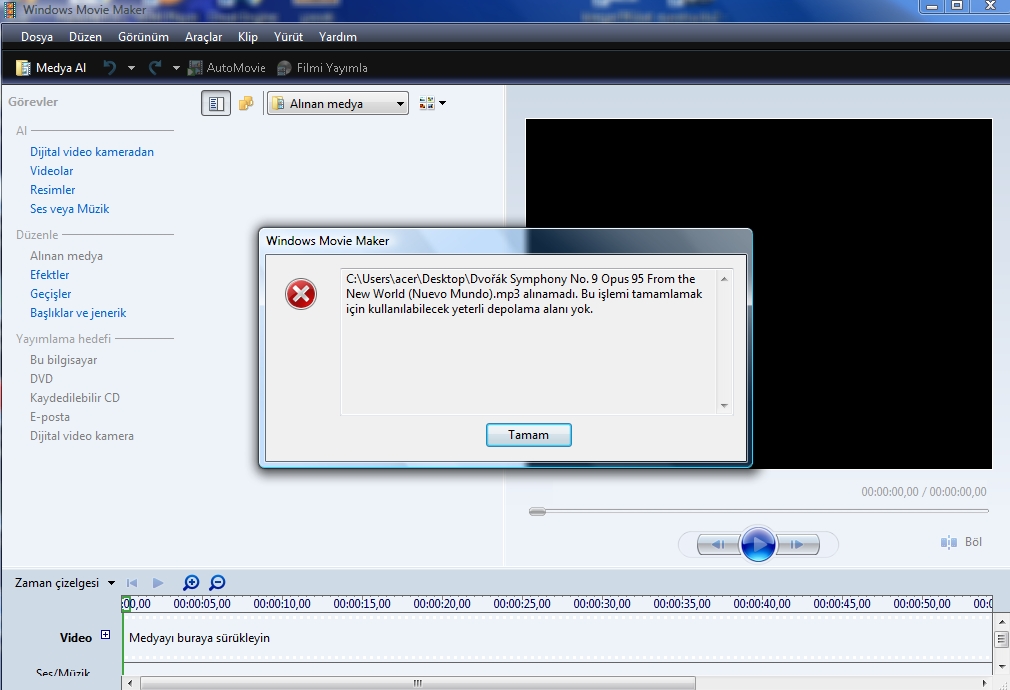This screenshot has height=690, width=1010.
Task: Click the timeline vertical scroll down arrow
Action: (1002, 666)
